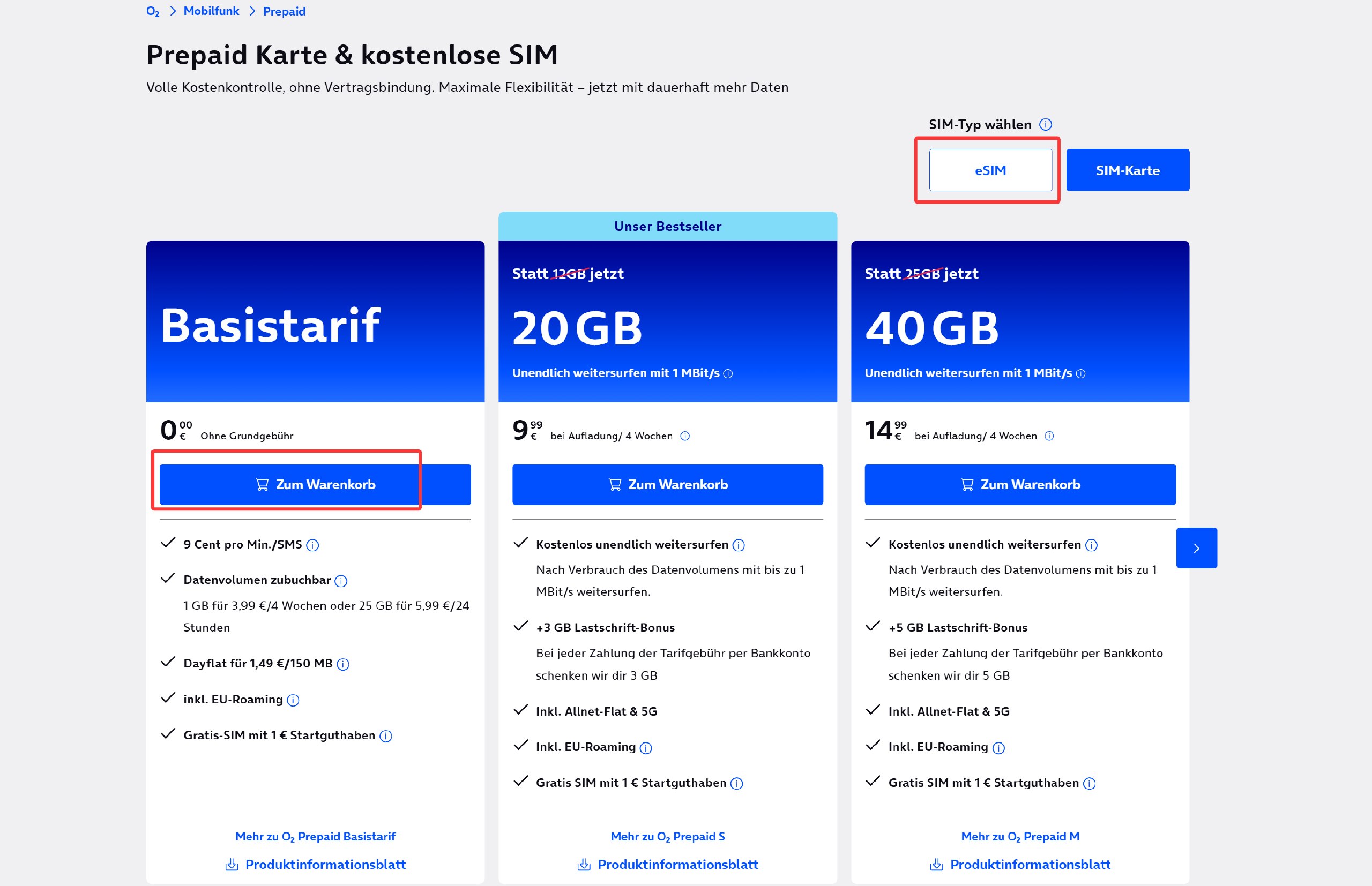
Task: Add 40 GB tariff to Warenkorb
Action: point(1020,485)
